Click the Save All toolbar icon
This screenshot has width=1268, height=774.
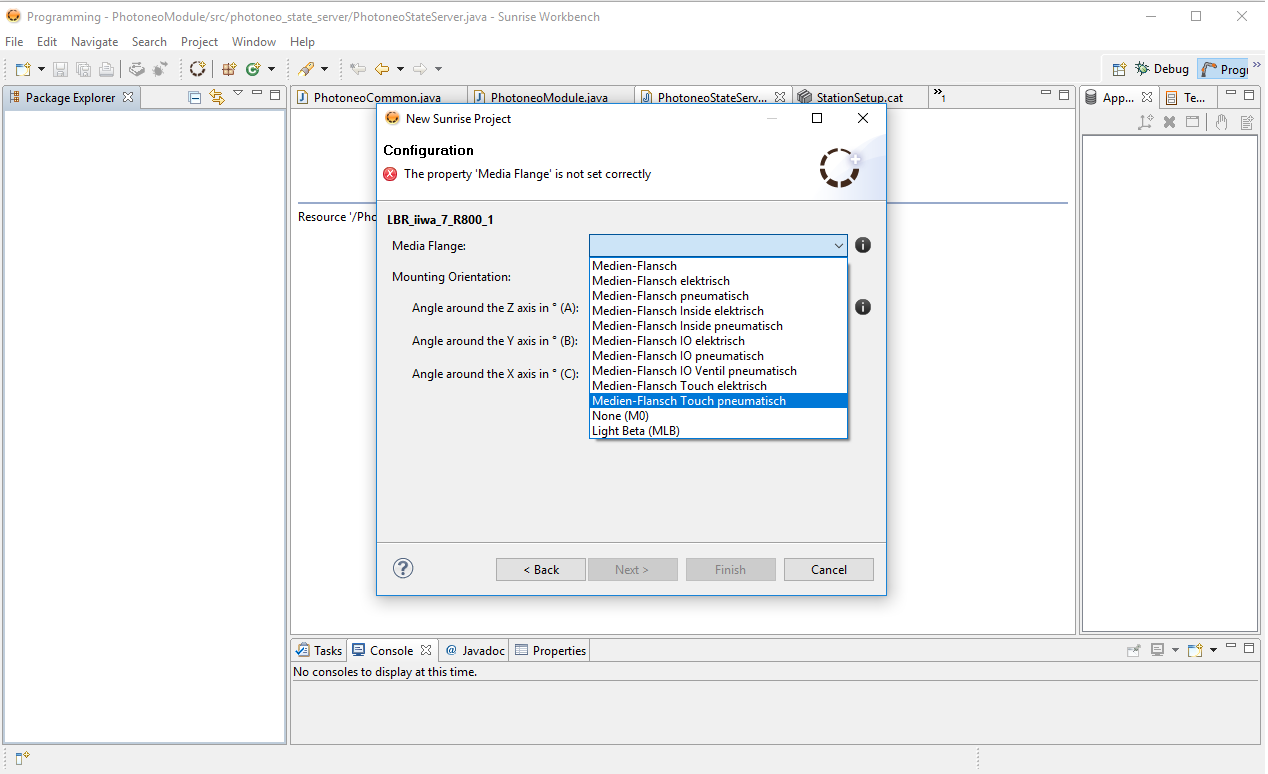pyautogui.click(x=83, y=69)
